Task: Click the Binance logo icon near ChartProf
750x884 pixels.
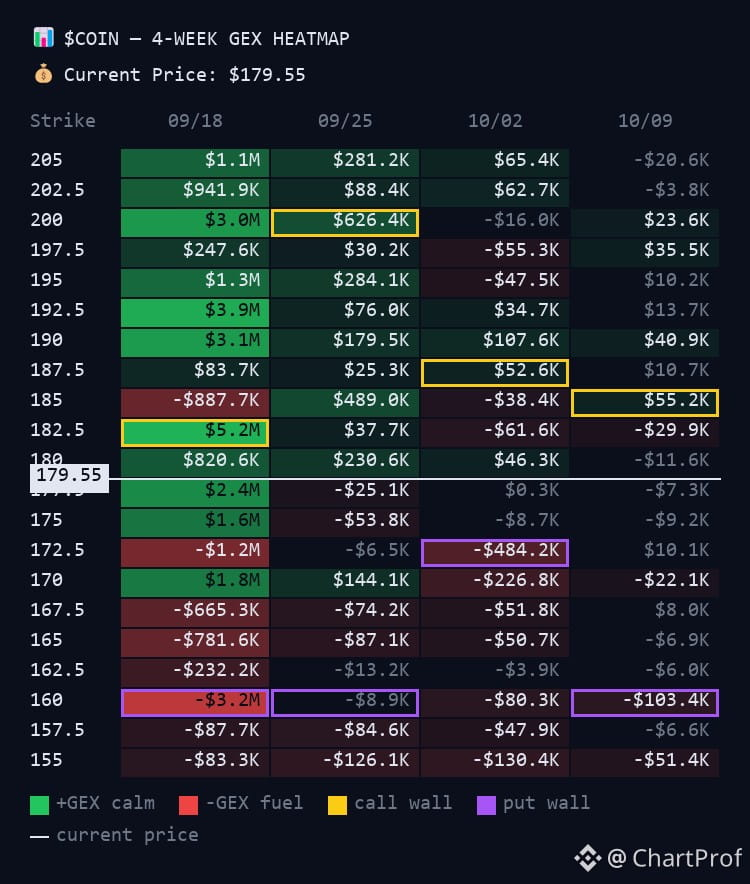Action: 588,858
